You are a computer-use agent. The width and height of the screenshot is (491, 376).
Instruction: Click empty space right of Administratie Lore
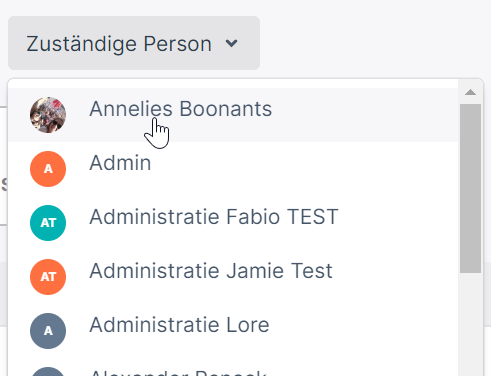360,331
